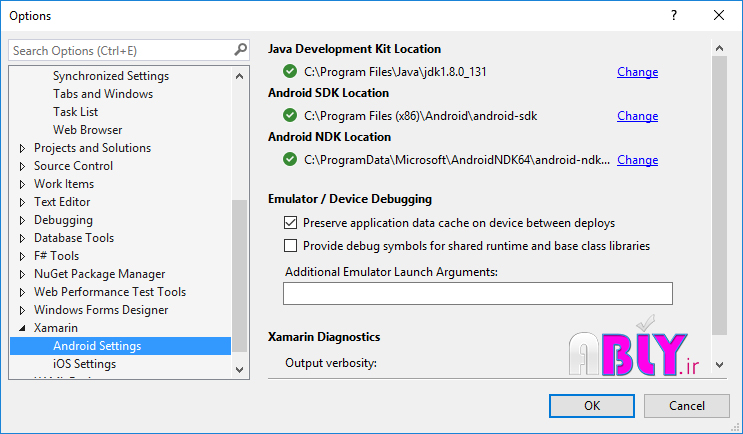Click the search magnifier icon

240,50
